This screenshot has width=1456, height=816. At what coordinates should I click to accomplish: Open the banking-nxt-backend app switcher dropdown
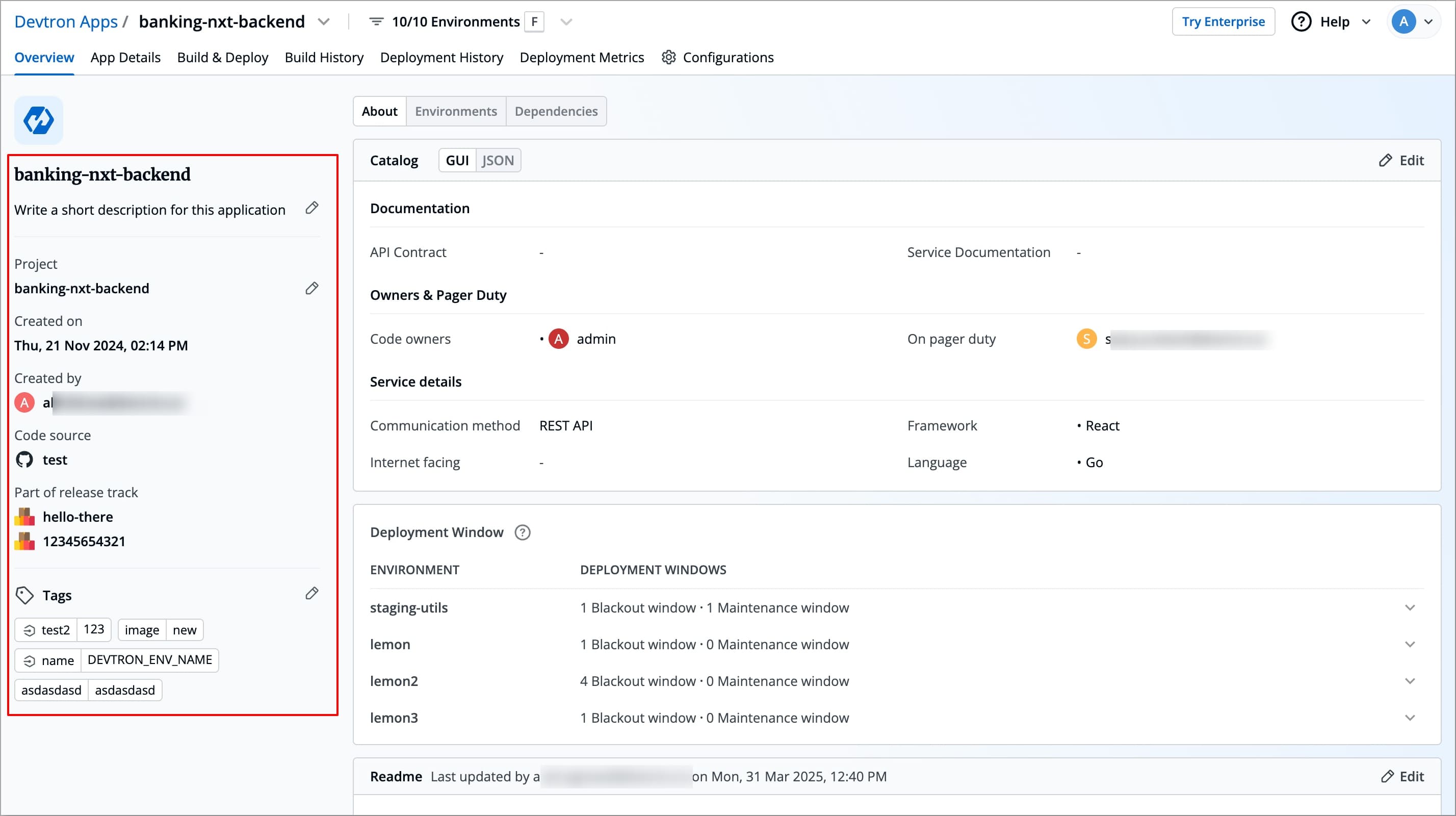pos(324,21)
